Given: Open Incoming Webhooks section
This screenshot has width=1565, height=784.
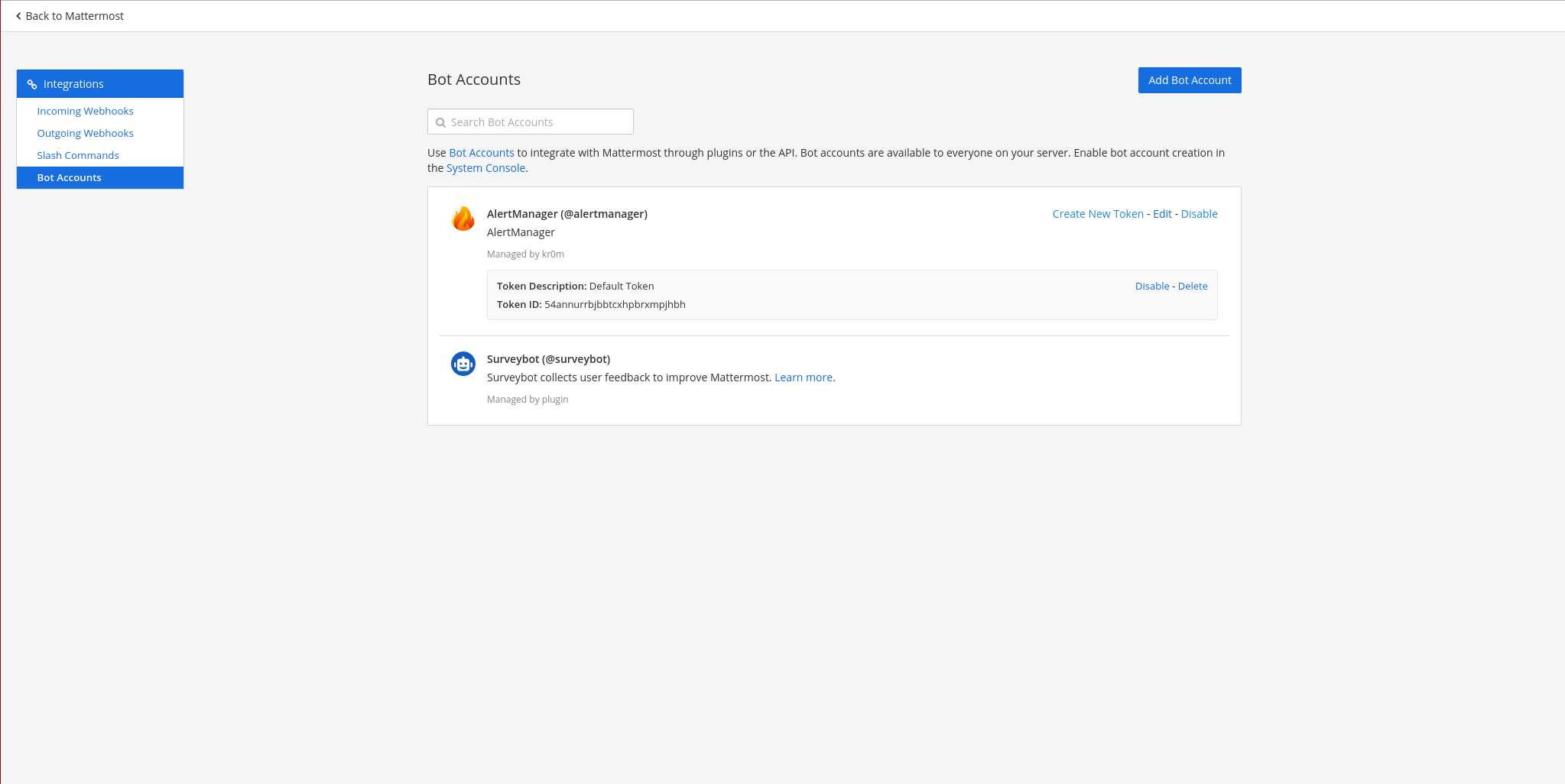Looking at the screenshot, I should (85, 111).
